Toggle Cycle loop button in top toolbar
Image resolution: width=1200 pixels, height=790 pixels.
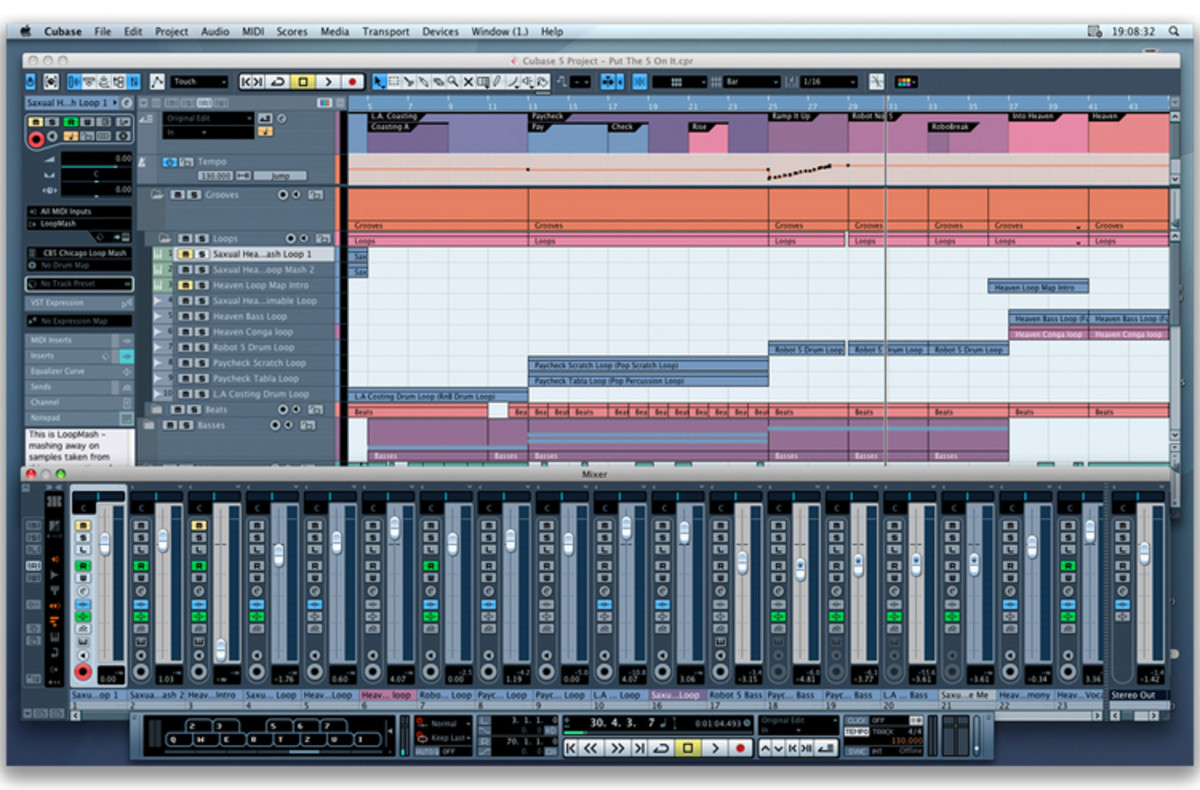tap(278, 82)
